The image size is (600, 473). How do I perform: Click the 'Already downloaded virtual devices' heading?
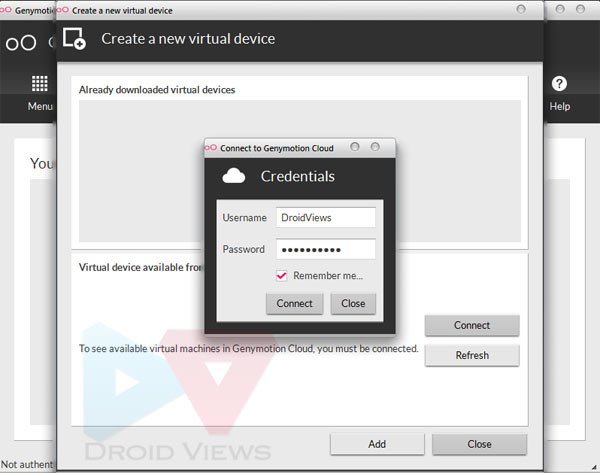157,90
